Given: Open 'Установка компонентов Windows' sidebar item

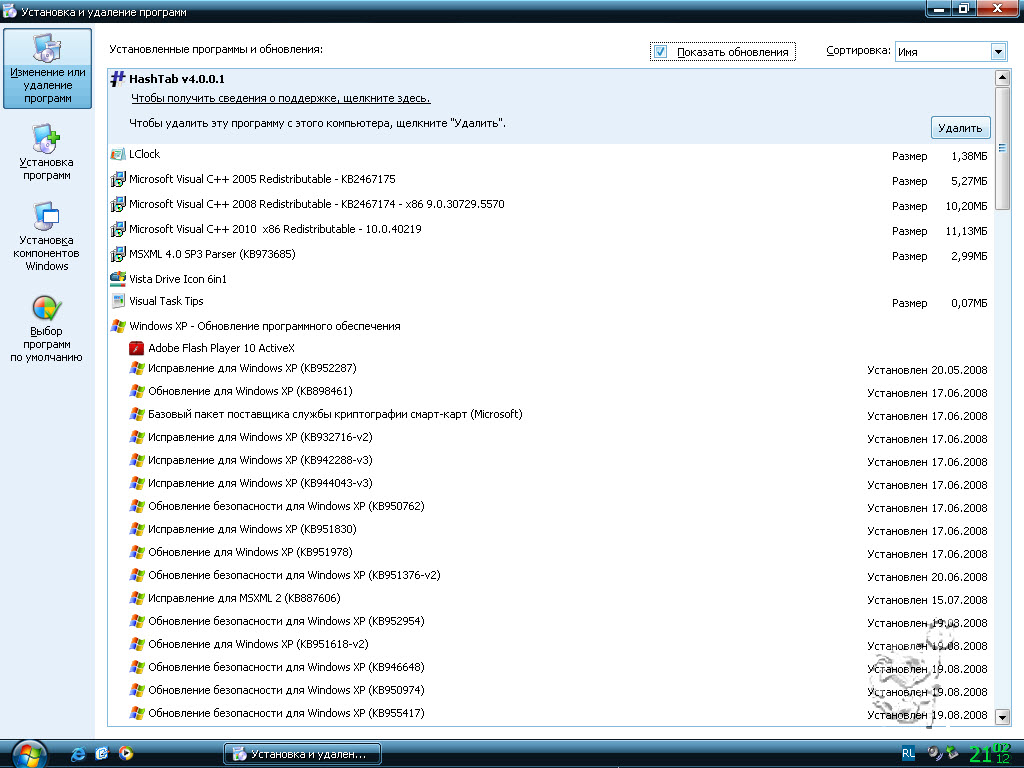Looking at the screenshot, I should (46, 236).
